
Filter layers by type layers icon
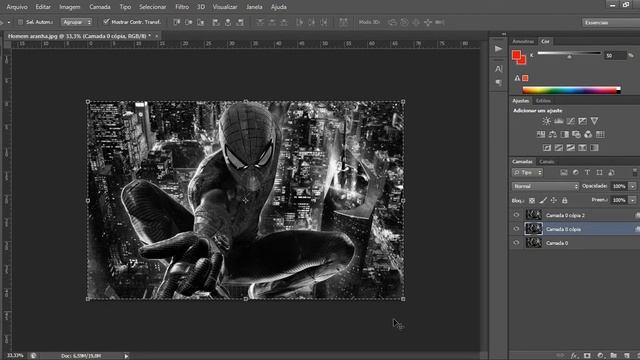(587, 173)
